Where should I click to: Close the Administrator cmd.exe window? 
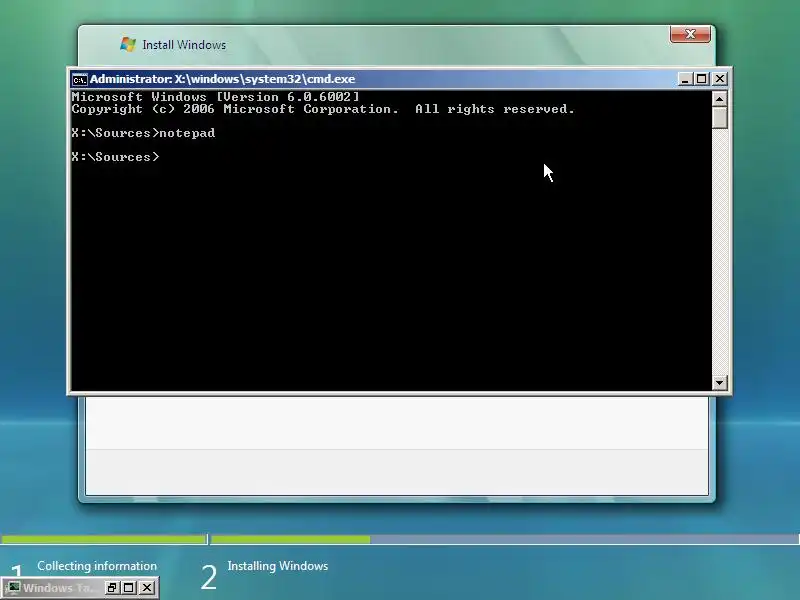tap(719, 79)
